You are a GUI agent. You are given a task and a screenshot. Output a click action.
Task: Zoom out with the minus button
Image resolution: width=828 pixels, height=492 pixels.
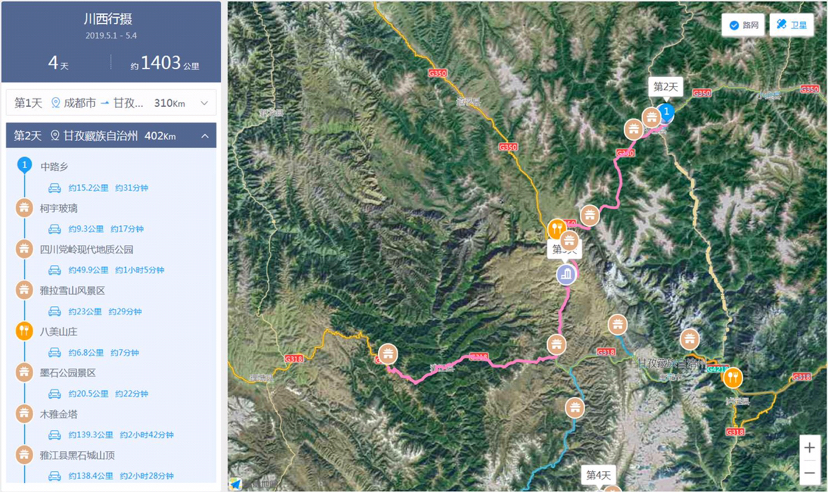(x=810, y=473)
